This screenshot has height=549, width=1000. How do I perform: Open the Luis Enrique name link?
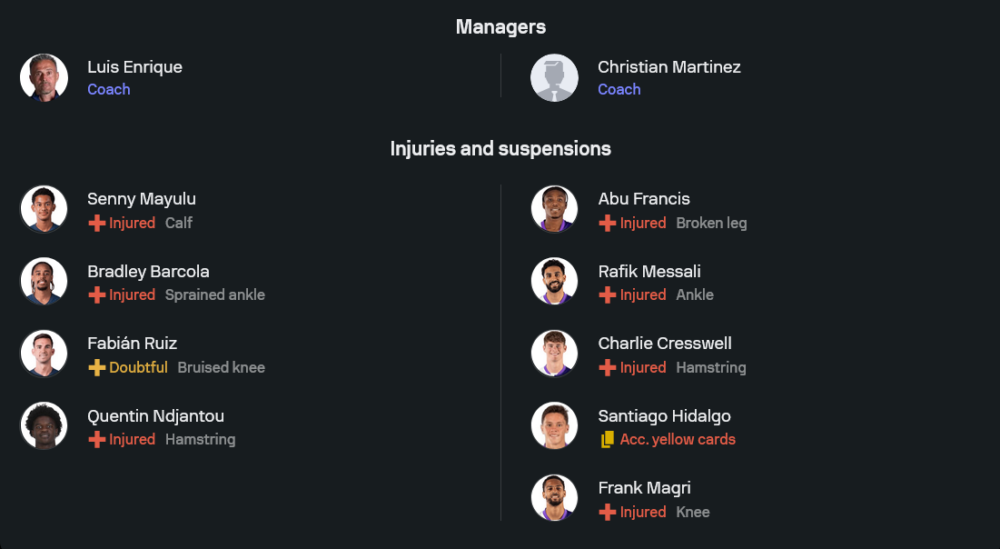click(135, 67)
